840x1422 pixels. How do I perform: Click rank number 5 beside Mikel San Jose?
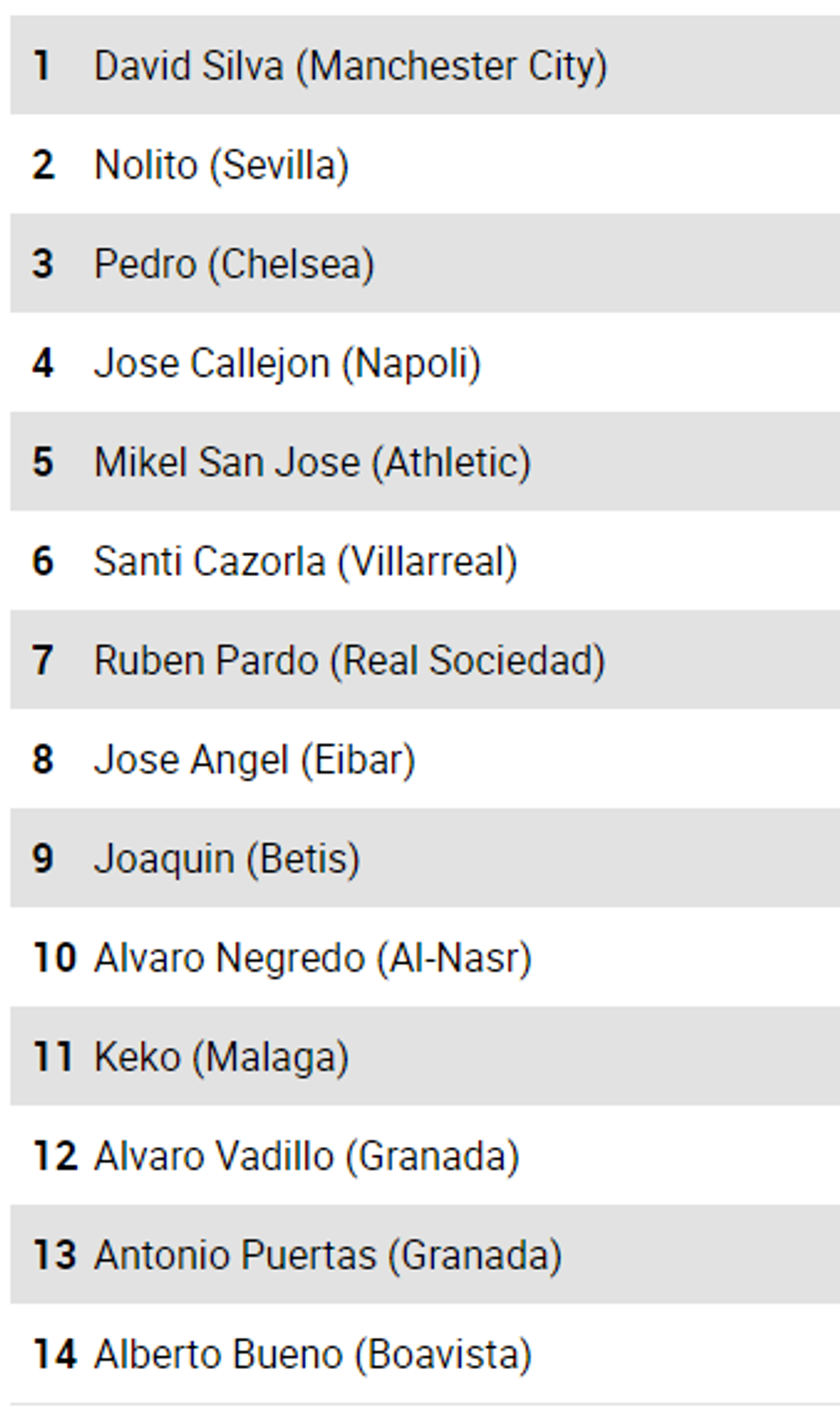pos(43,462)
